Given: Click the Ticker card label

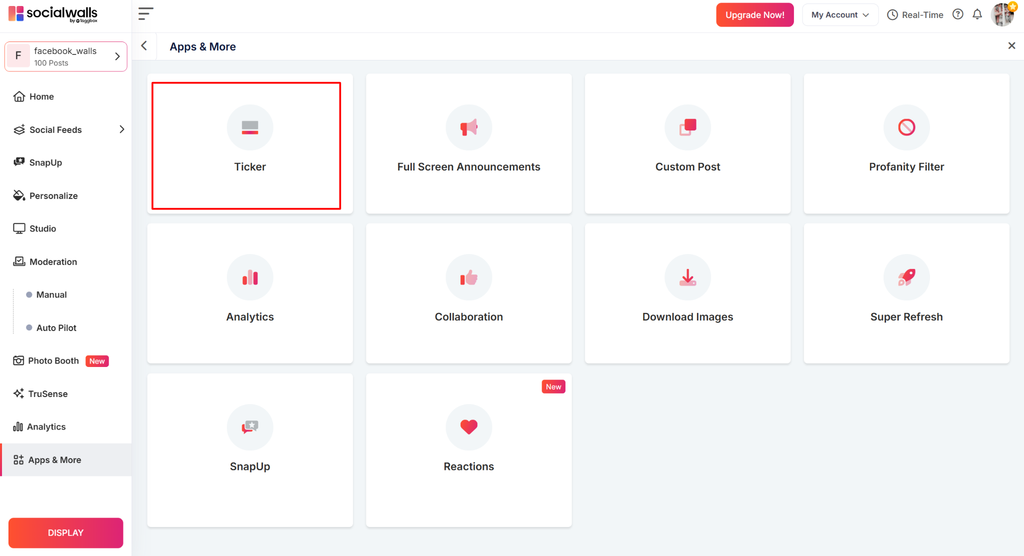Looking at the screenshot, I should coord(250,167).
